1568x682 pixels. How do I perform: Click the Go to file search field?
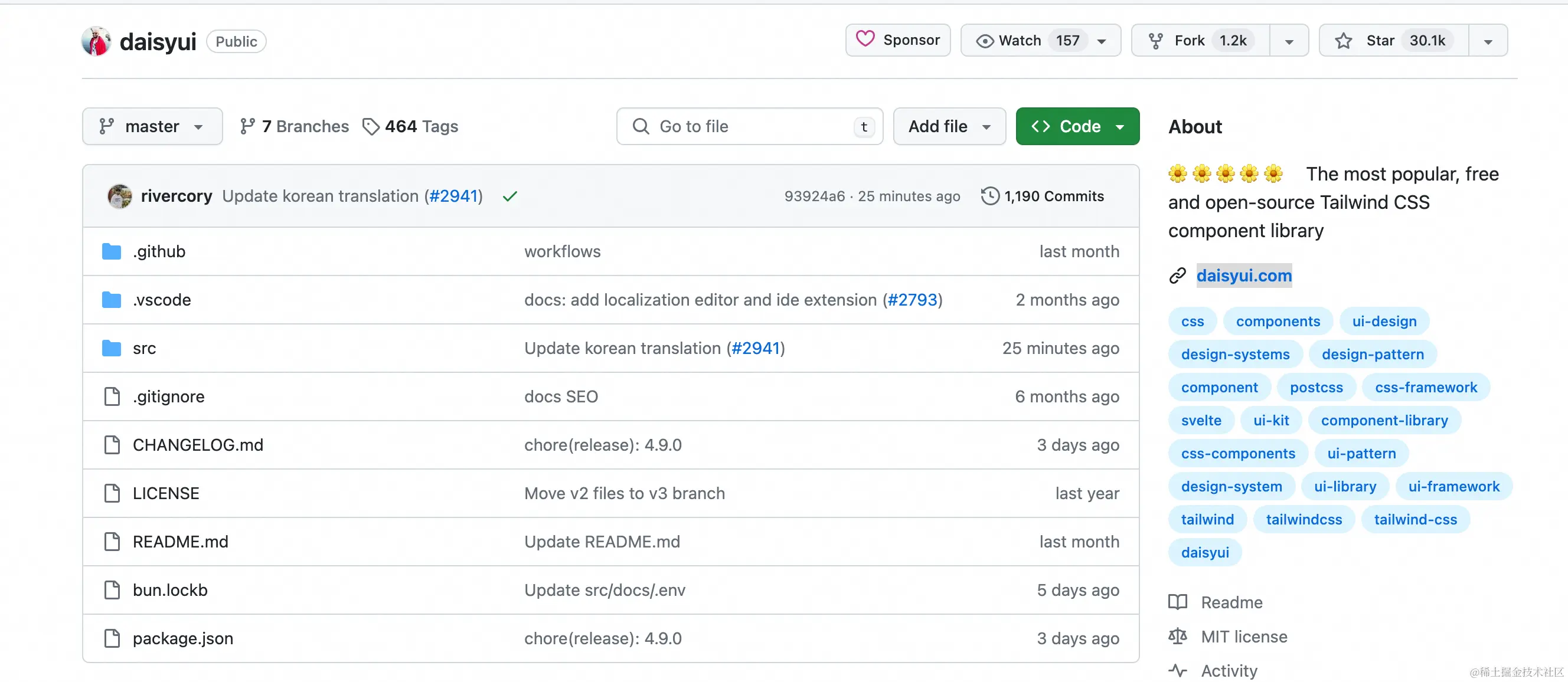point(749,126)
